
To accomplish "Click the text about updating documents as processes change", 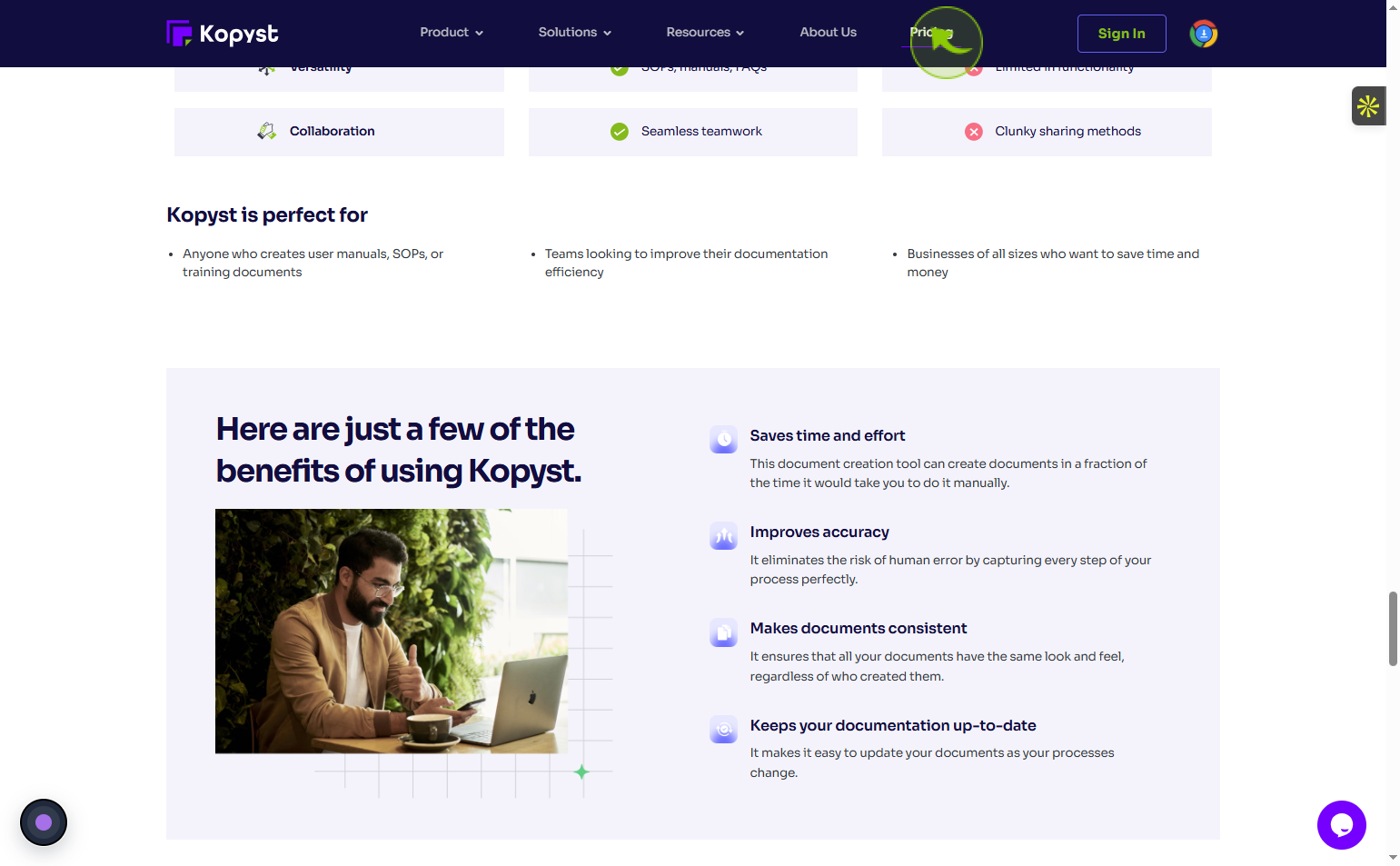I will [932, 762].
